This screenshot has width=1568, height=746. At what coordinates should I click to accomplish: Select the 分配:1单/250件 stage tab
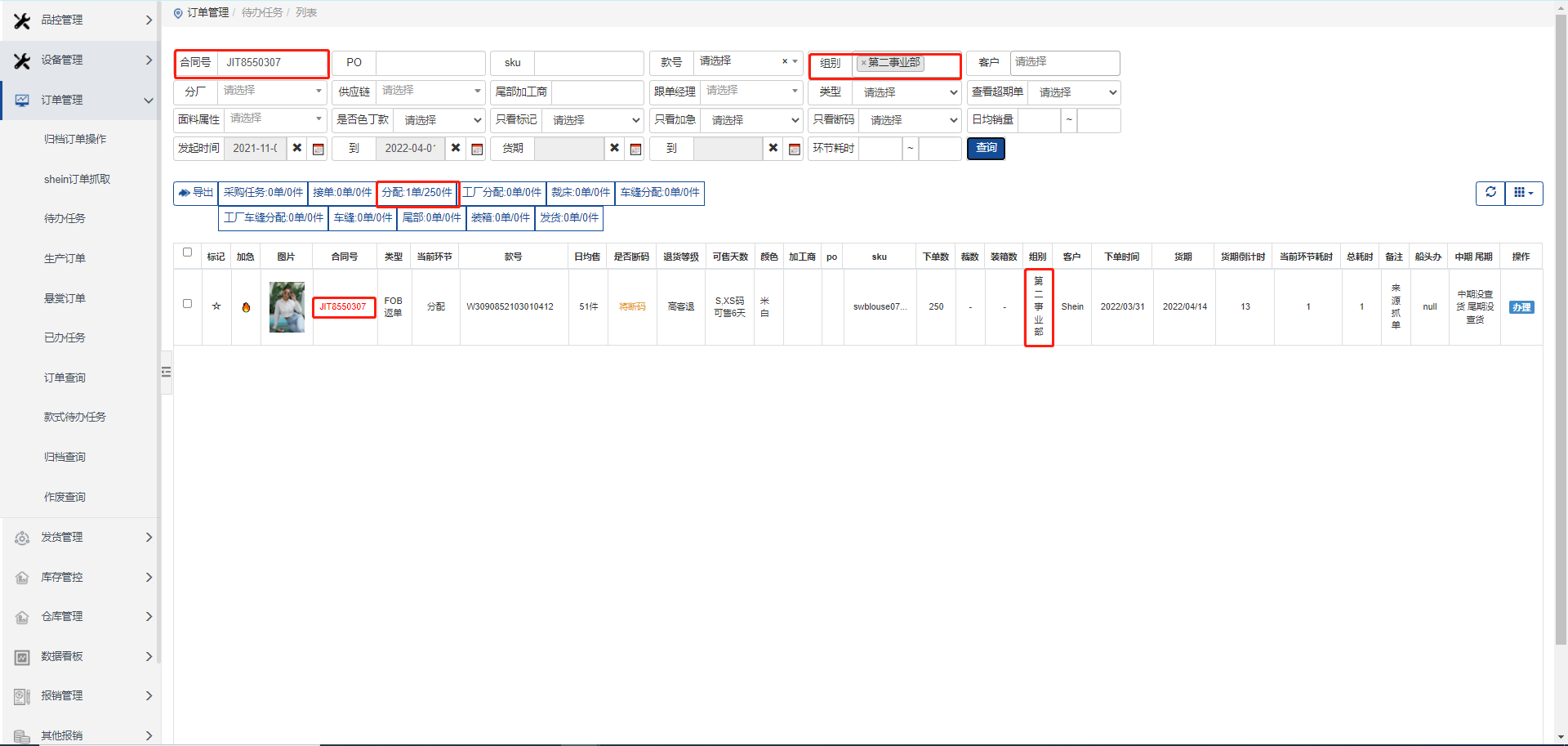click(x=416, y=193)
